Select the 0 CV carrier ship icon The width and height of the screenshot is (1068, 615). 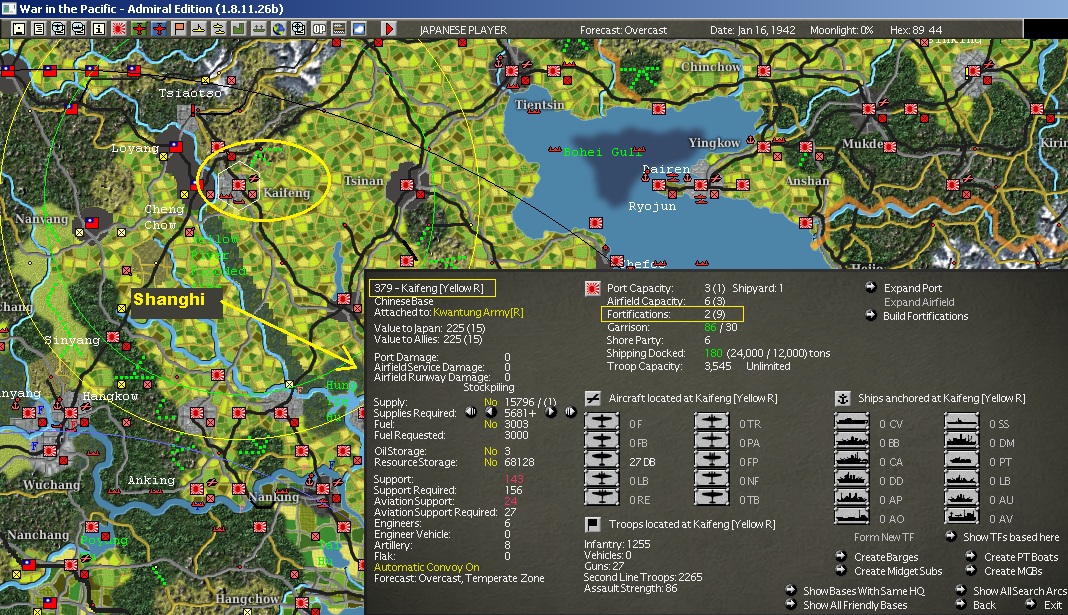(x=851, y=423)
